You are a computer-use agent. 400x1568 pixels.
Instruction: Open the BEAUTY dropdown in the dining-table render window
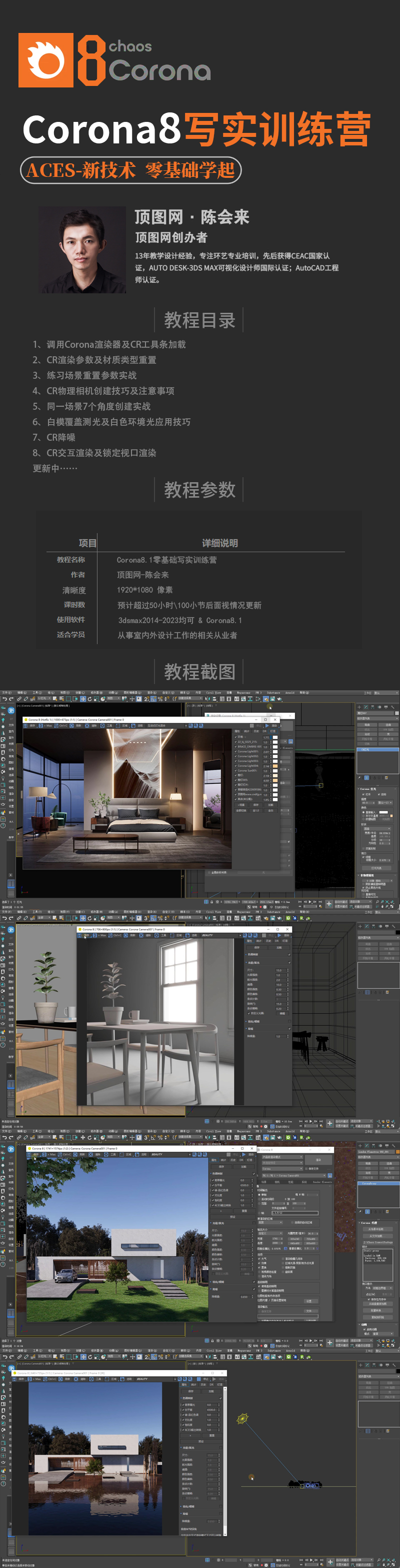(207, 935)
